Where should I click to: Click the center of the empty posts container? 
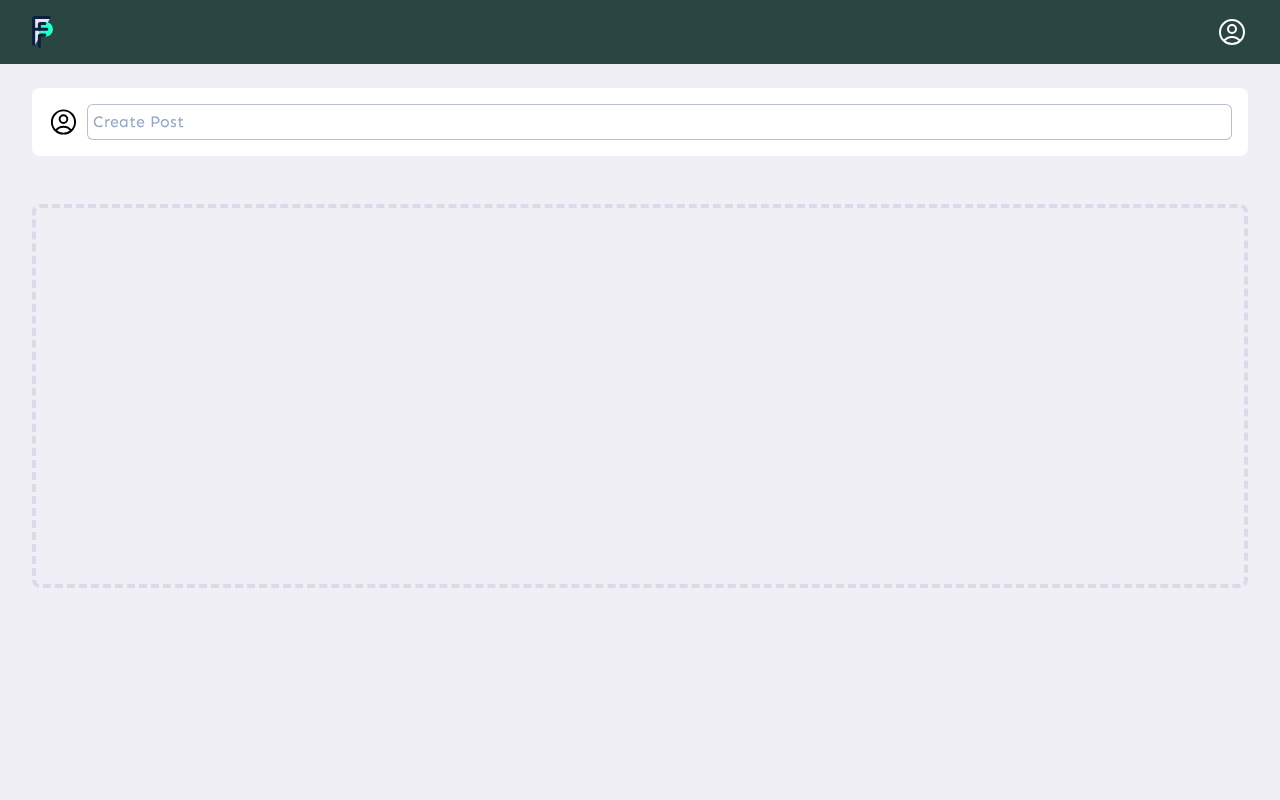tap(640, 396)
